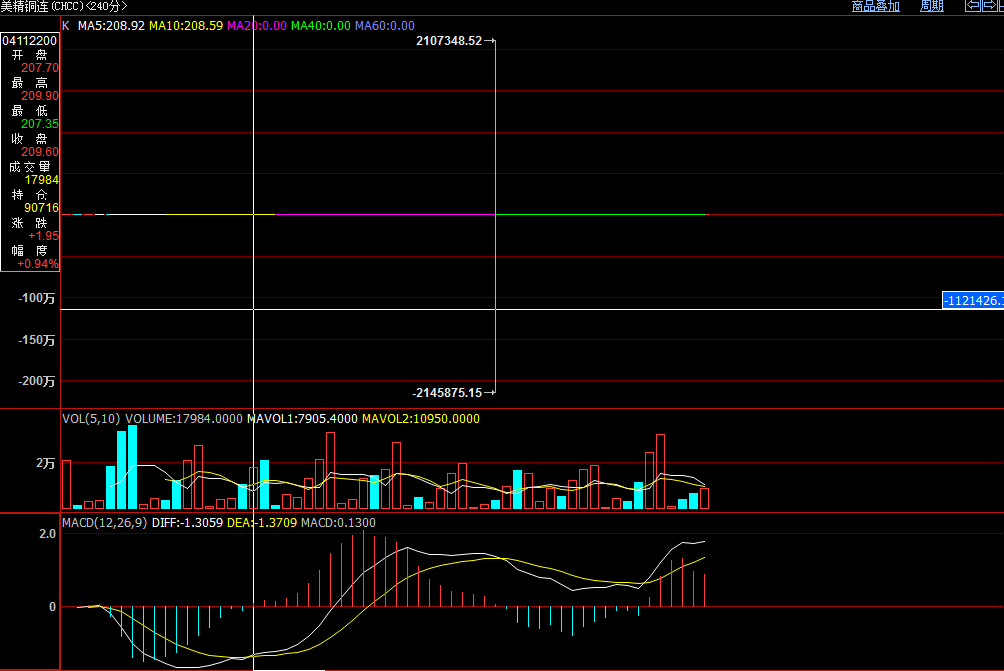This screenshot has height=671, width=1004.
Task: Click the left arrow navigation icon
Action: (972, 6)
